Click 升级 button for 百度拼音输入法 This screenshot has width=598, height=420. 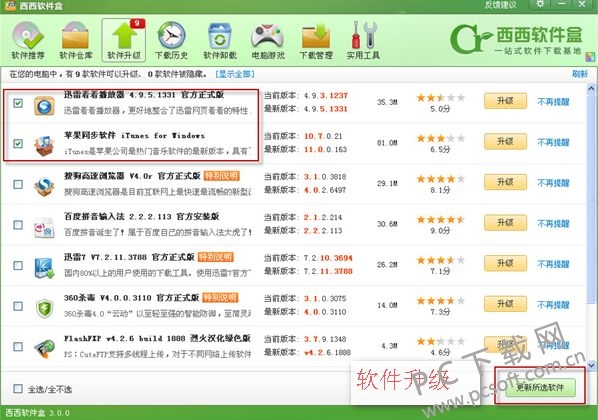pyautogui.click(x=505, y=222)
